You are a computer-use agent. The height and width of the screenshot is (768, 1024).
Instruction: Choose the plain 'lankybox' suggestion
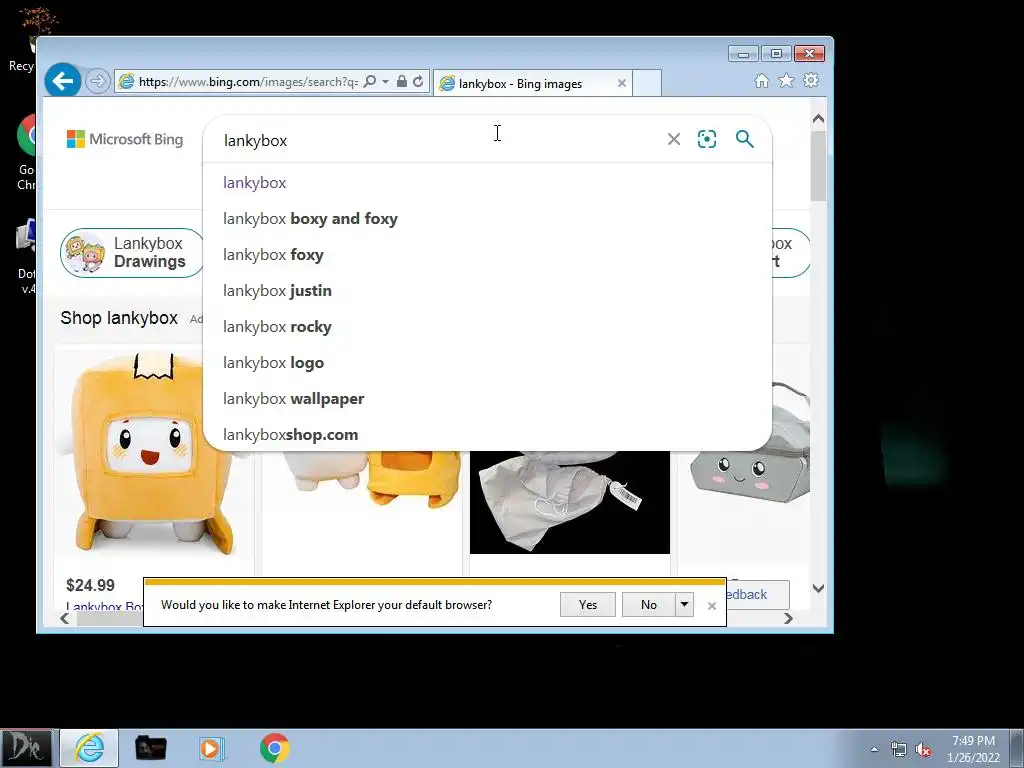(x=487, y=183)
